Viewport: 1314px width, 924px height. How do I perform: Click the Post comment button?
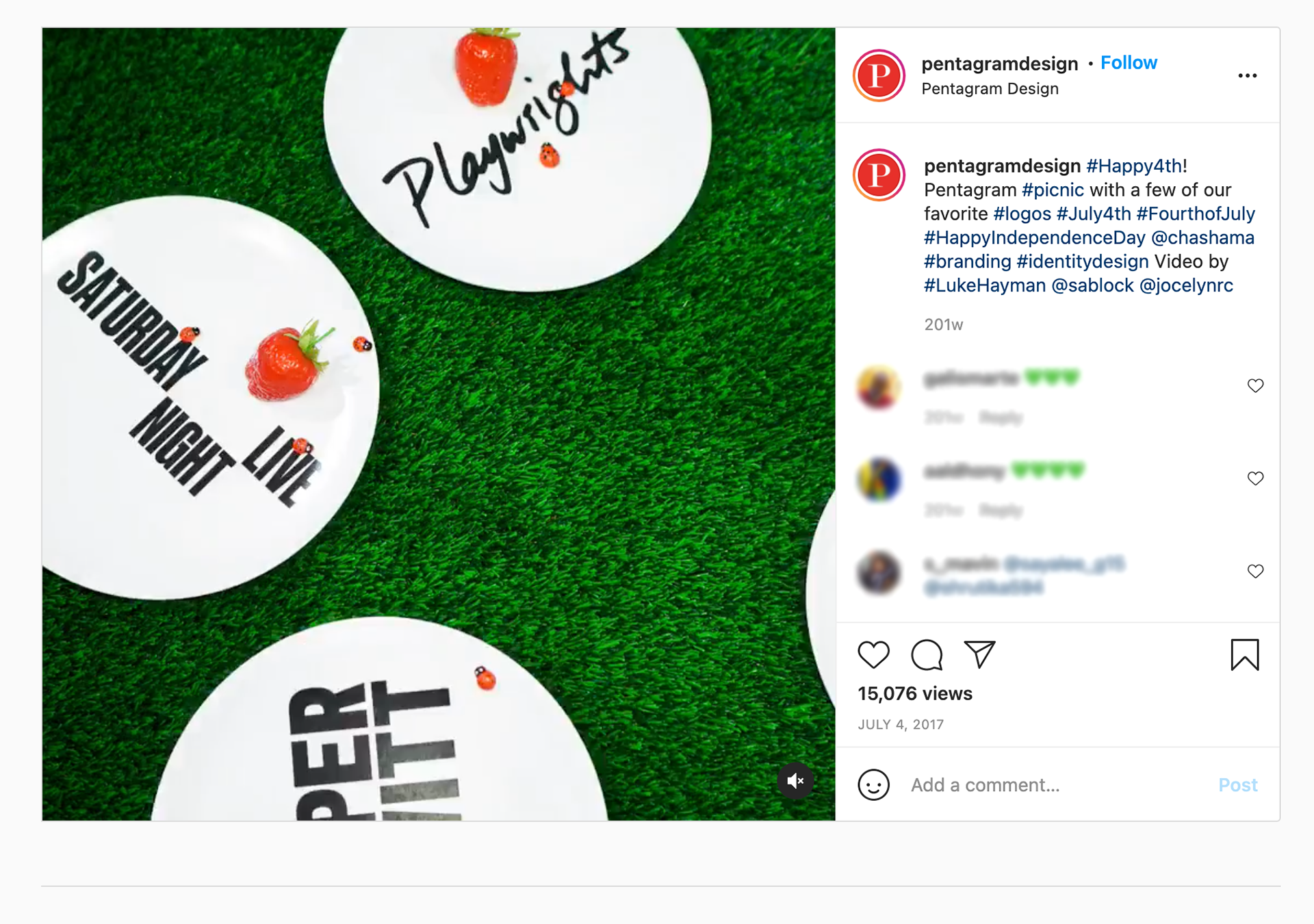coord(1237,785)
